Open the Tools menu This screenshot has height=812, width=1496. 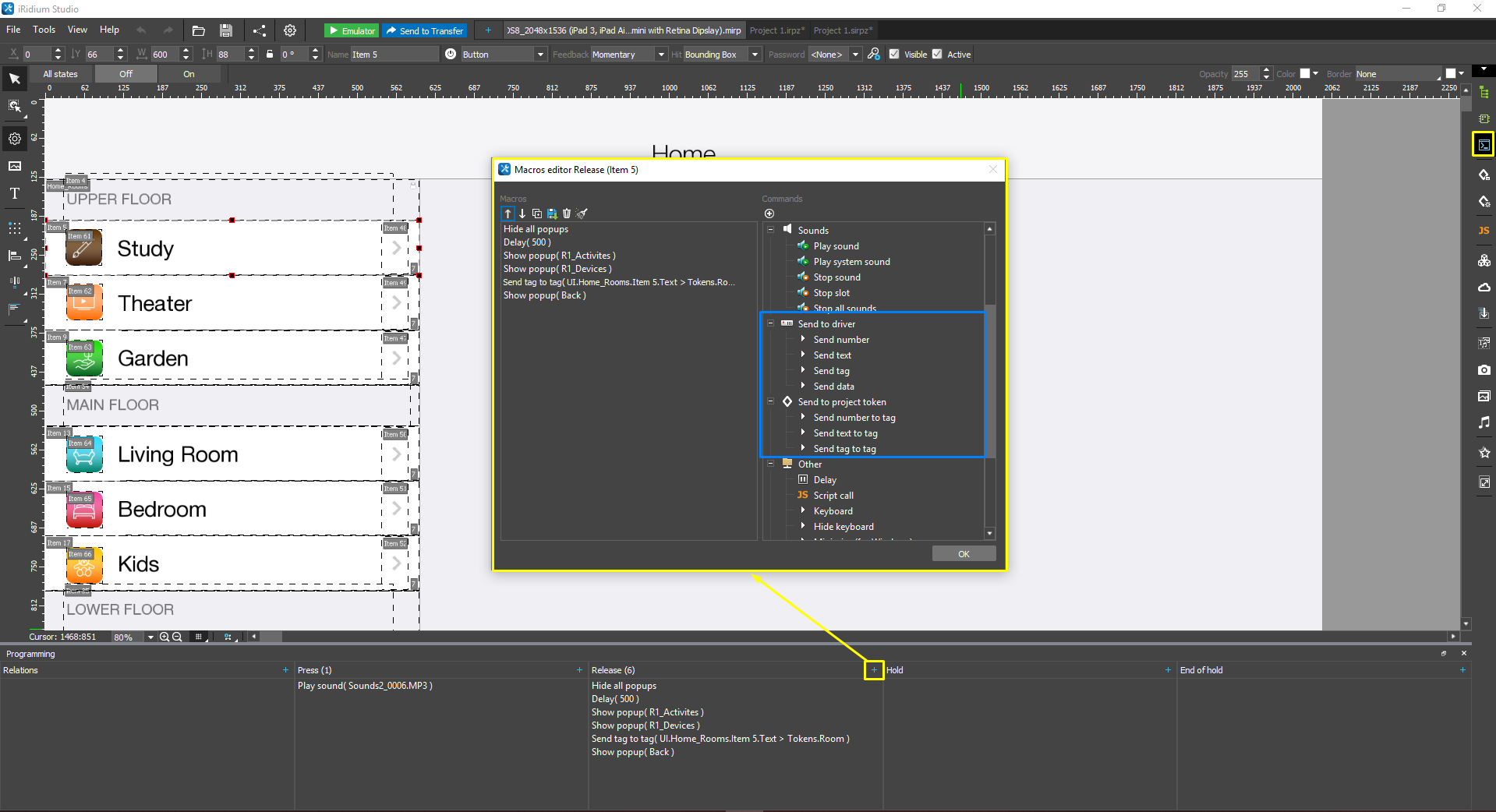(x=43, y=30)
